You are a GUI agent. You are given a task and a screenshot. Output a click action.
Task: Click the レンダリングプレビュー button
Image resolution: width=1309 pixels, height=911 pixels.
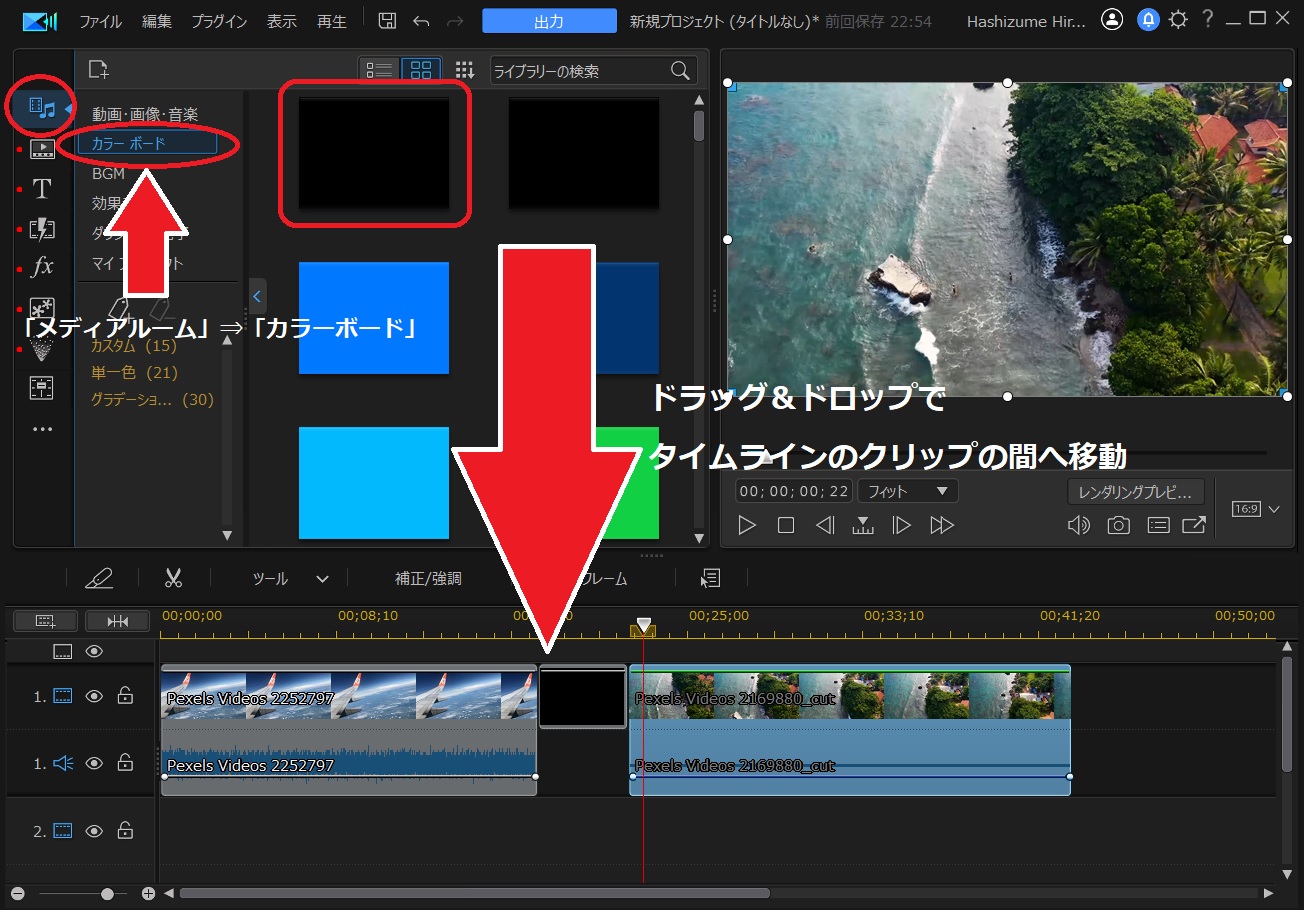(x=1135, y=491)
